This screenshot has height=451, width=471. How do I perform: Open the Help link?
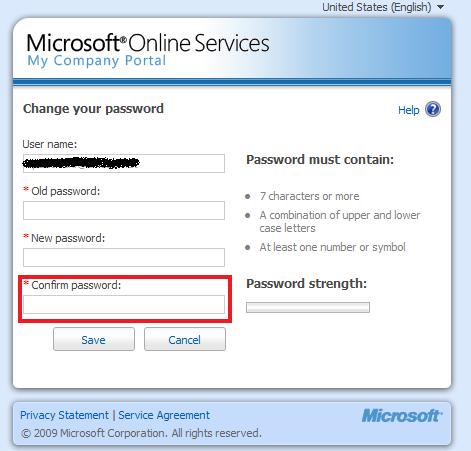[409, 110]
